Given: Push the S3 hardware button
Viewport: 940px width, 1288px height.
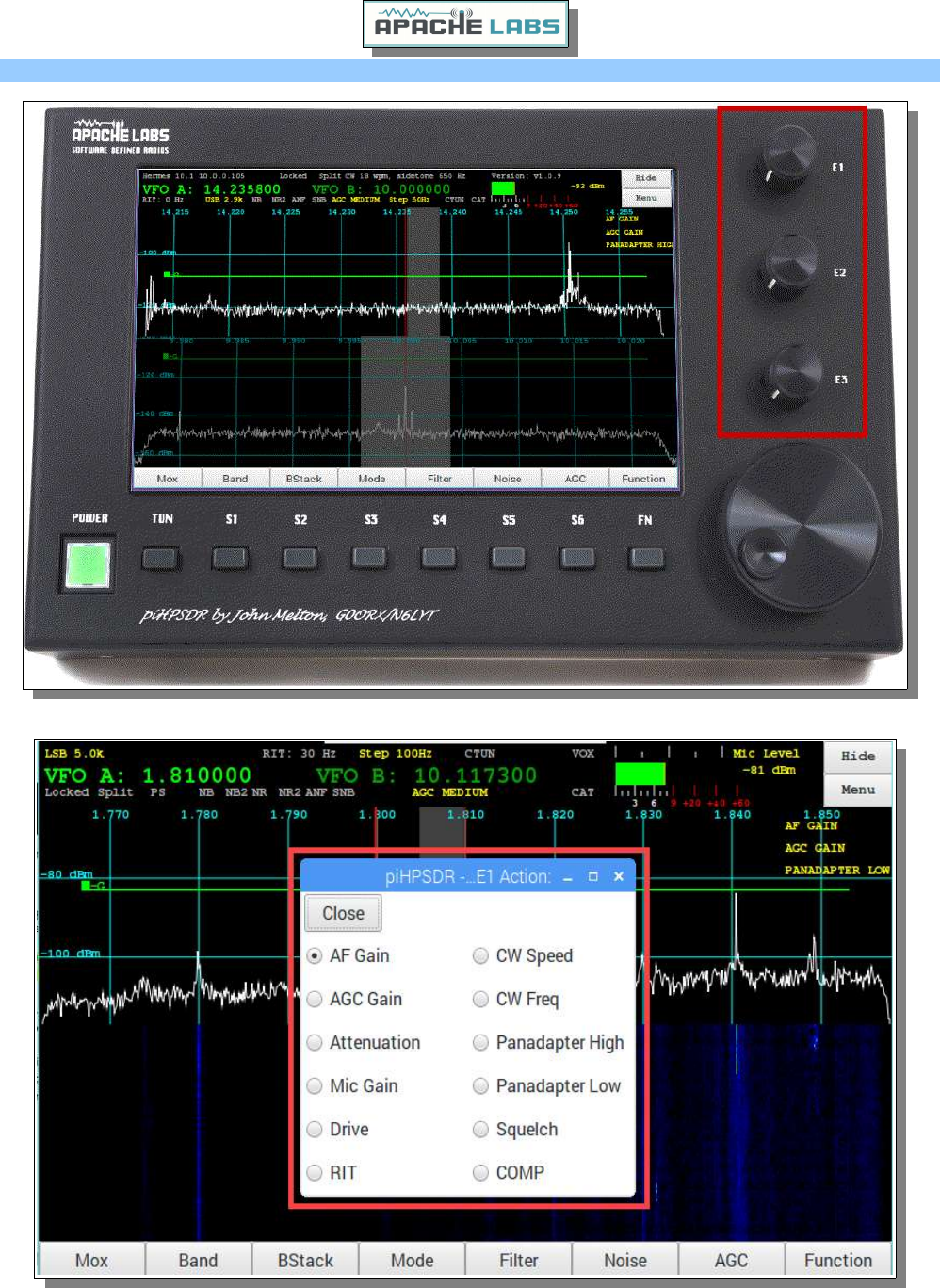Looking at the screenshot, I should [369, 559].
